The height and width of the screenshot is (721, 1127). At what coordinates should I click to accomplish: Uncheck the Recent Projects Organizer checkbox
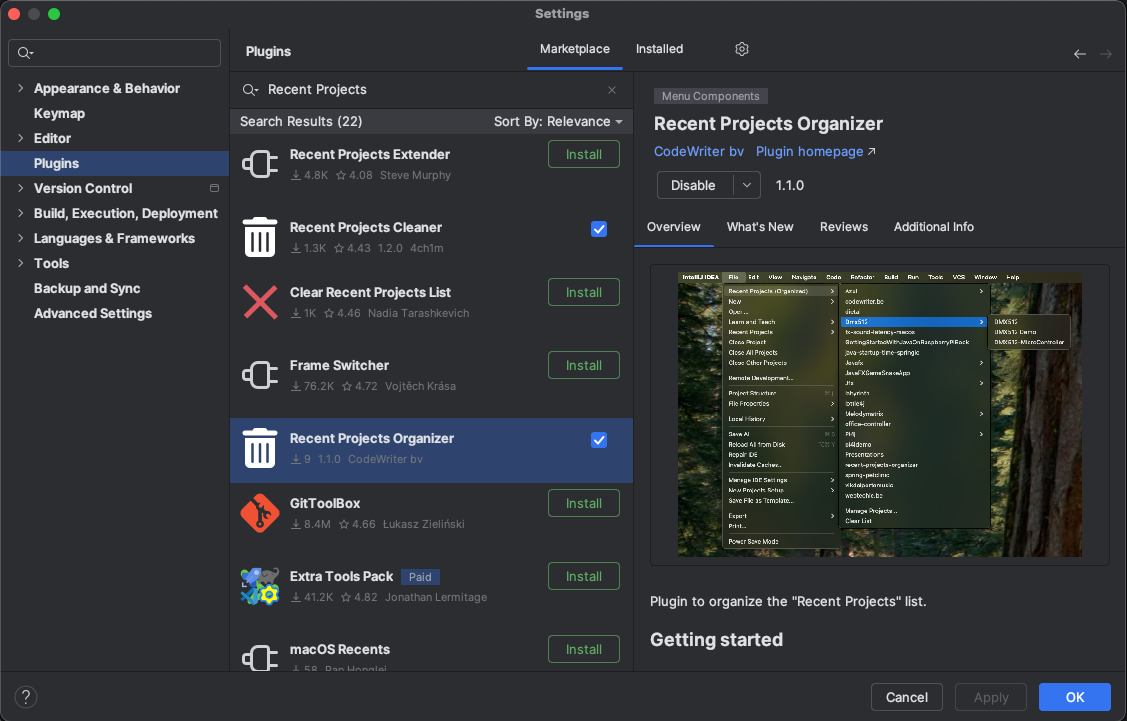pyautogui.click(x=599, y=440)
